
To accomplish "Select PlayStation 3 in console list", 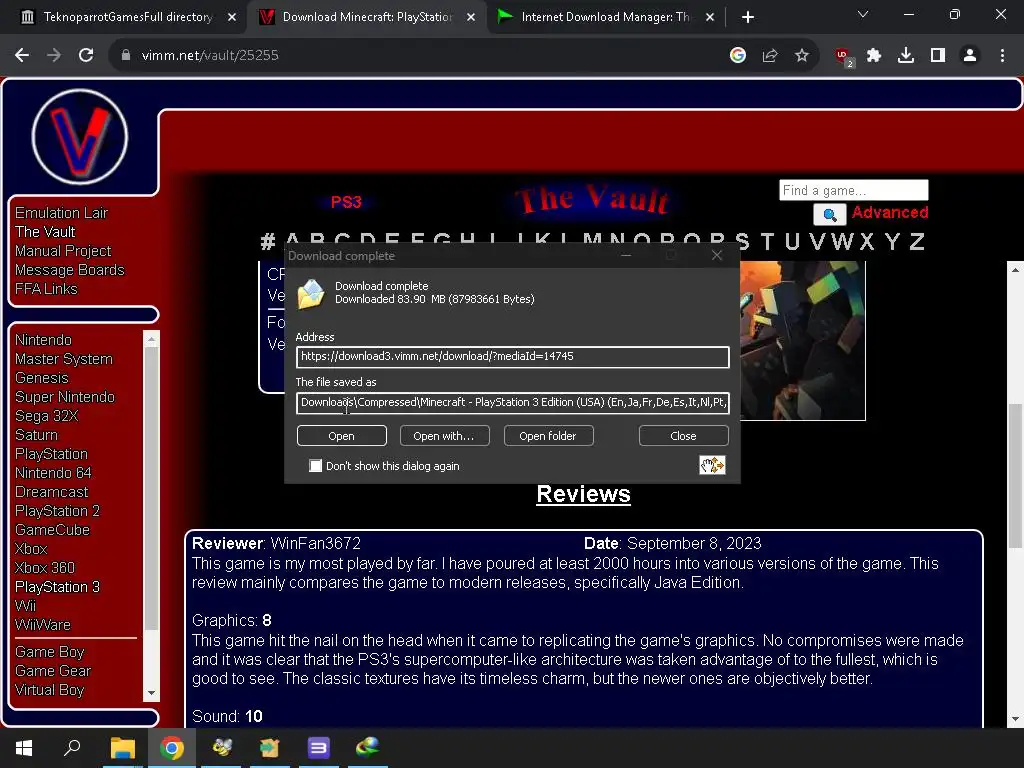I will tap(57, 586).
